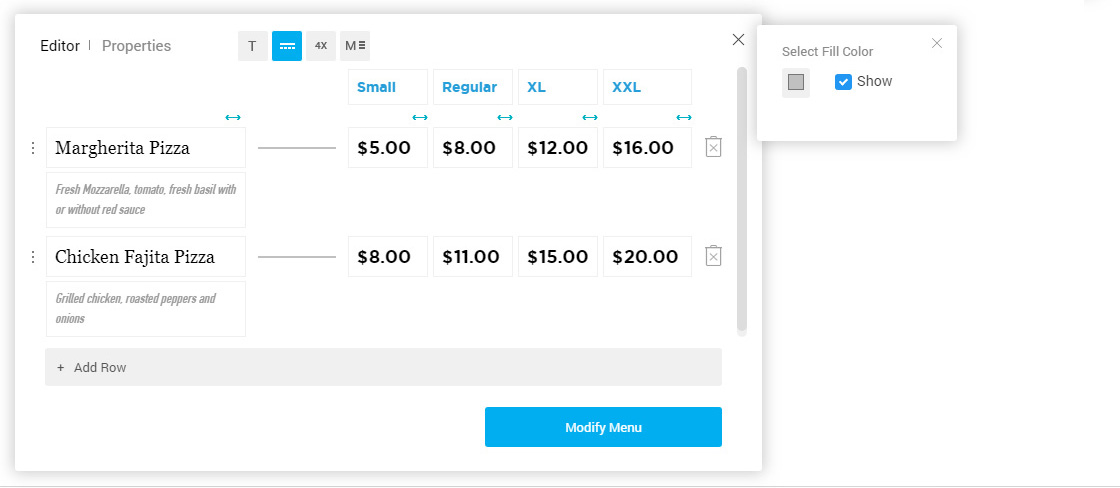Viewport: 1120px width, 488px height.
Task: Click the Modify Menu button
Action: click(x=604, y=427)
